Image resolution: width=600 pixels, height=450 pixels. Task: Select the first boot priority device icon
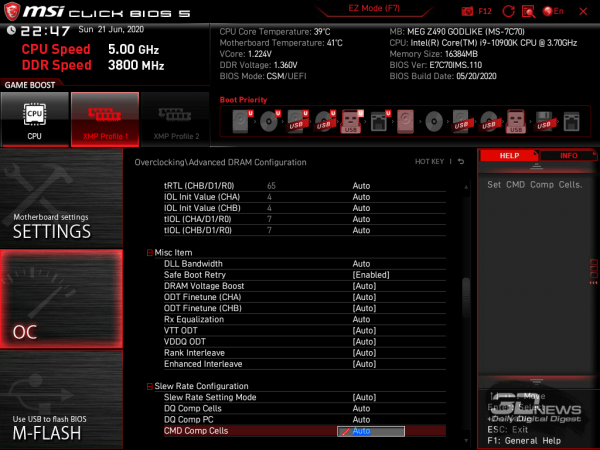pos(242,122)
